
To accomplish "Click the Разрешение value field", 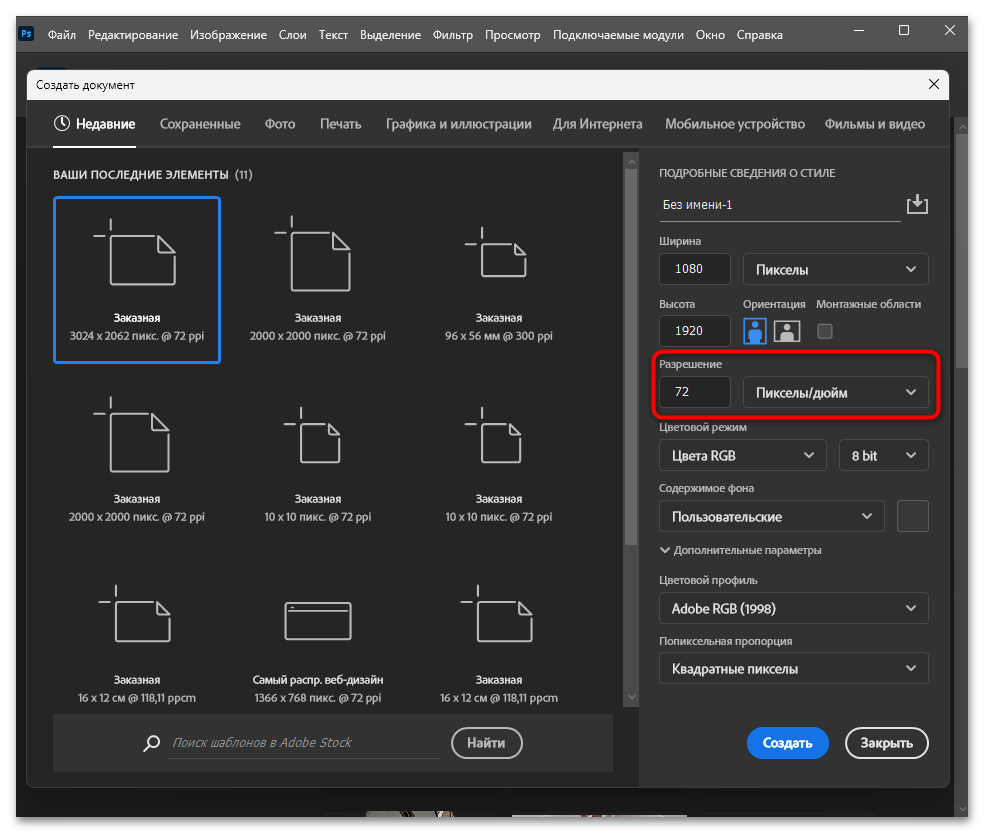I will 695,392.
